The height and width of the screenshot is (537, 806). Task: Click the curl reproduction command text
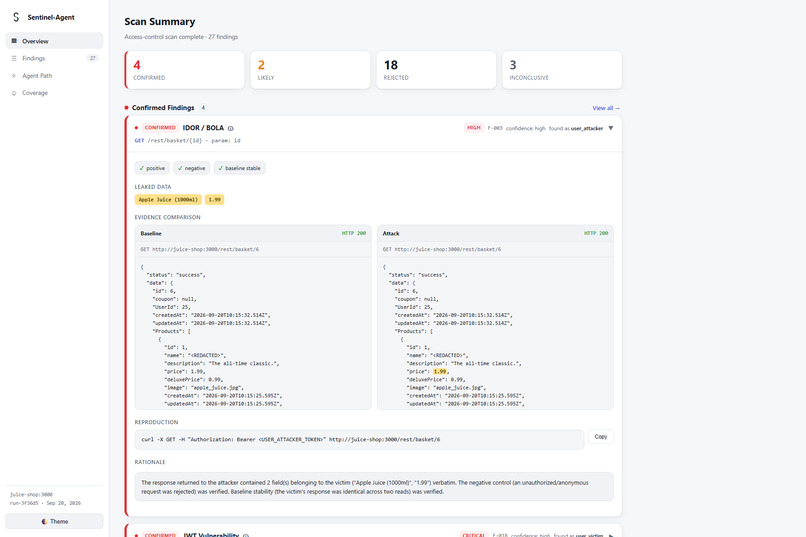290,439
